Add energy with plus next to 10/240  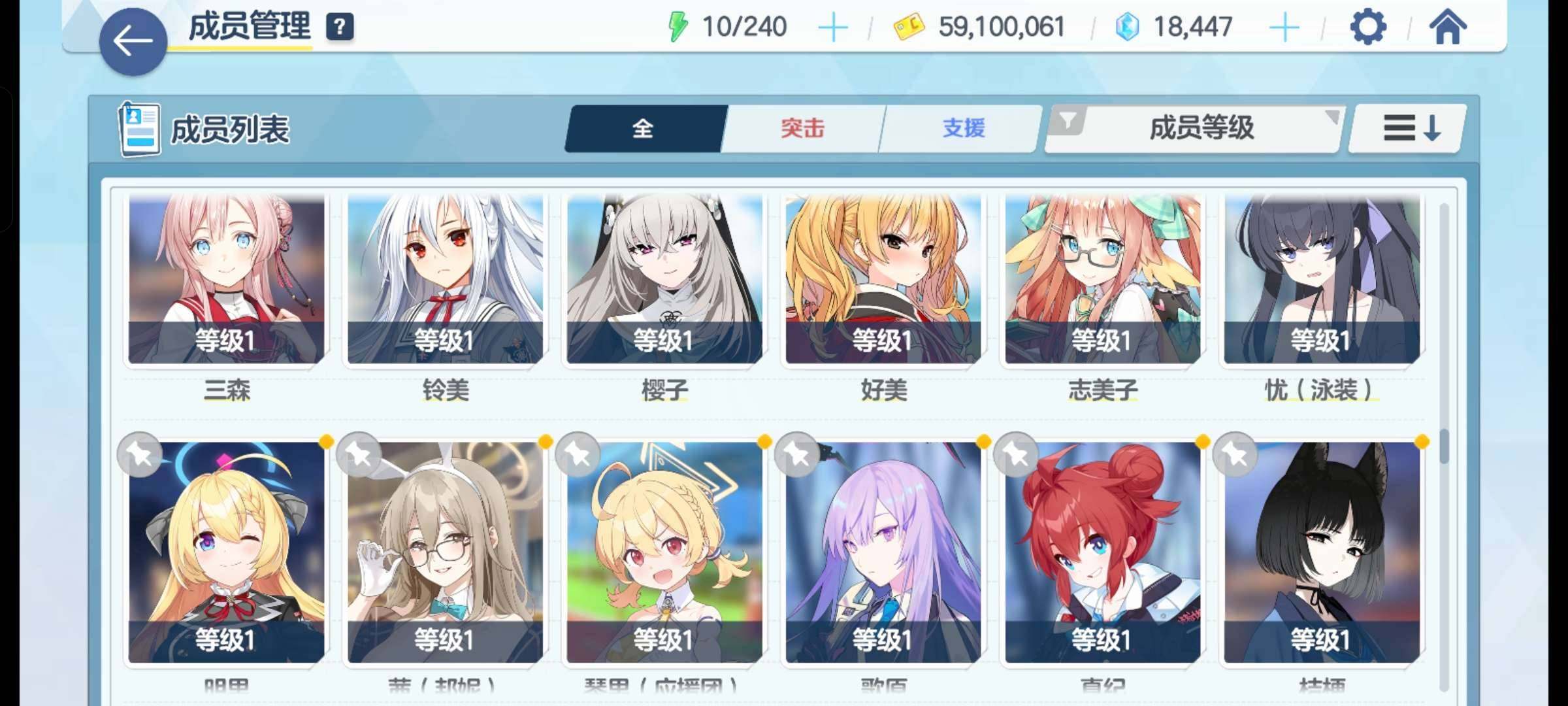(833, 28)
